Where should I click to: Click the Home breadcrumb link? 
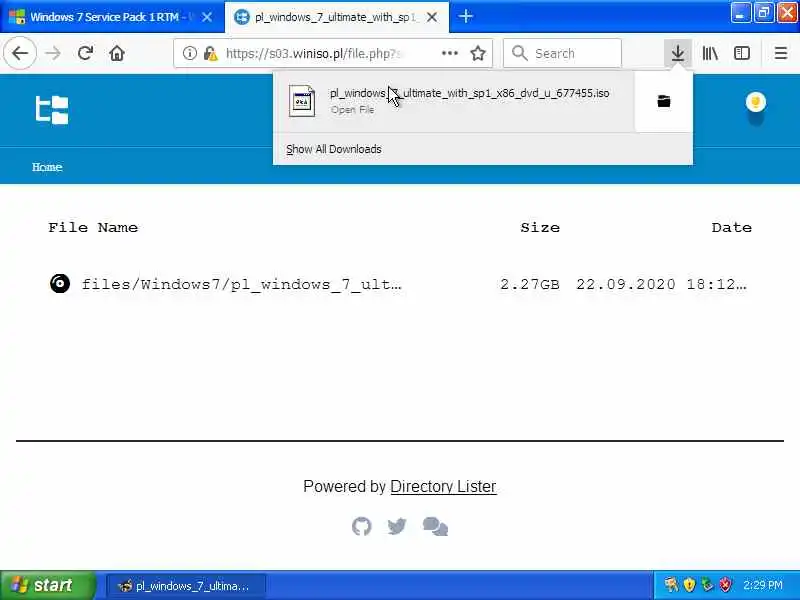[x=47, y=167]
